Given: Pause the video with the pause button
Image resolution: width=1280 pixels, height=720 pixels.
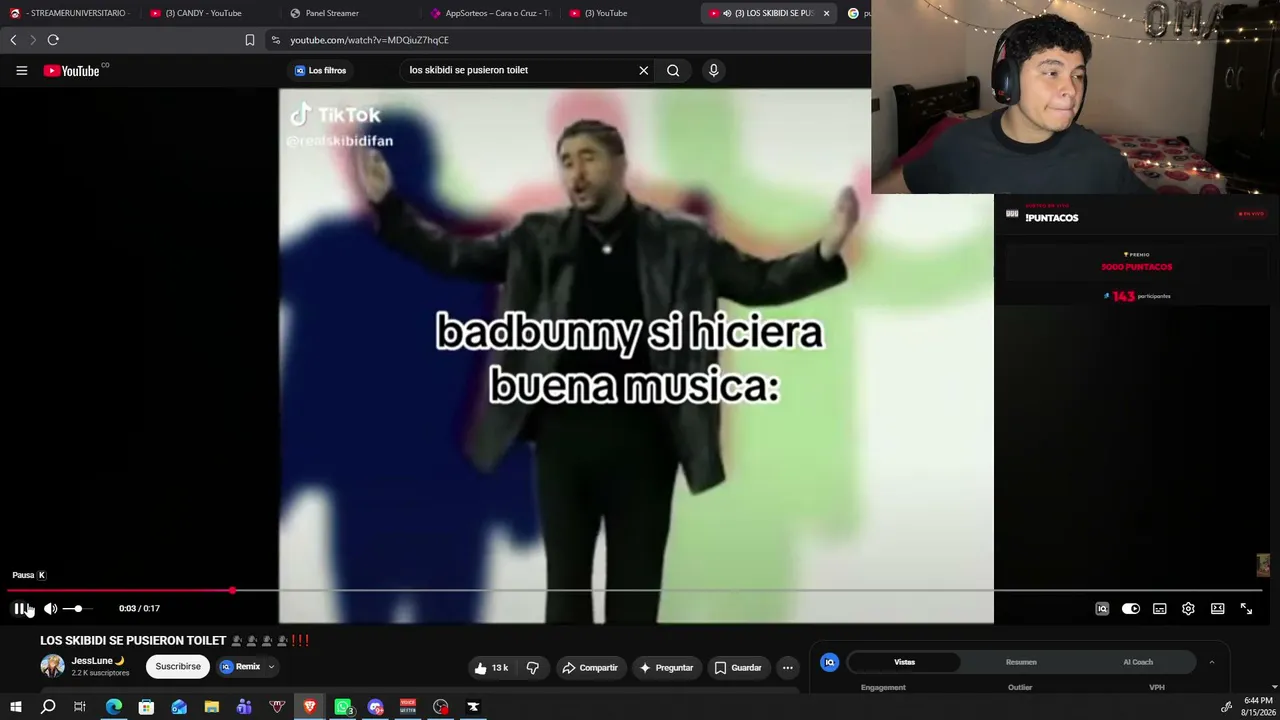Looking at the screenshot, I should pos(20,608).
